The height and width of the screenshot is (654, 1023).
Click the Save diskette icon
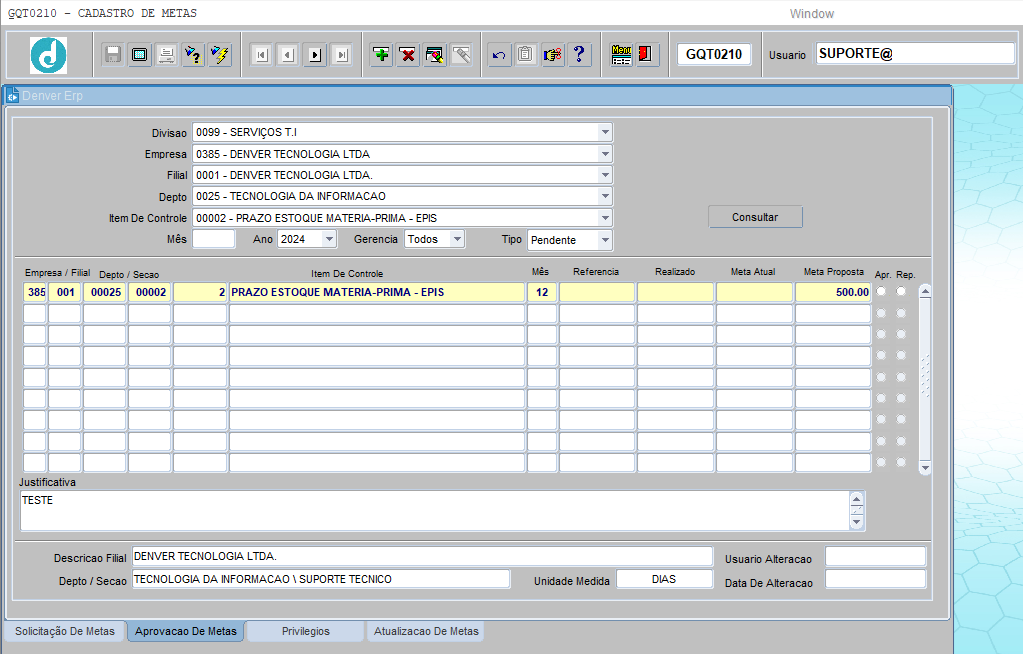point(113,55)
